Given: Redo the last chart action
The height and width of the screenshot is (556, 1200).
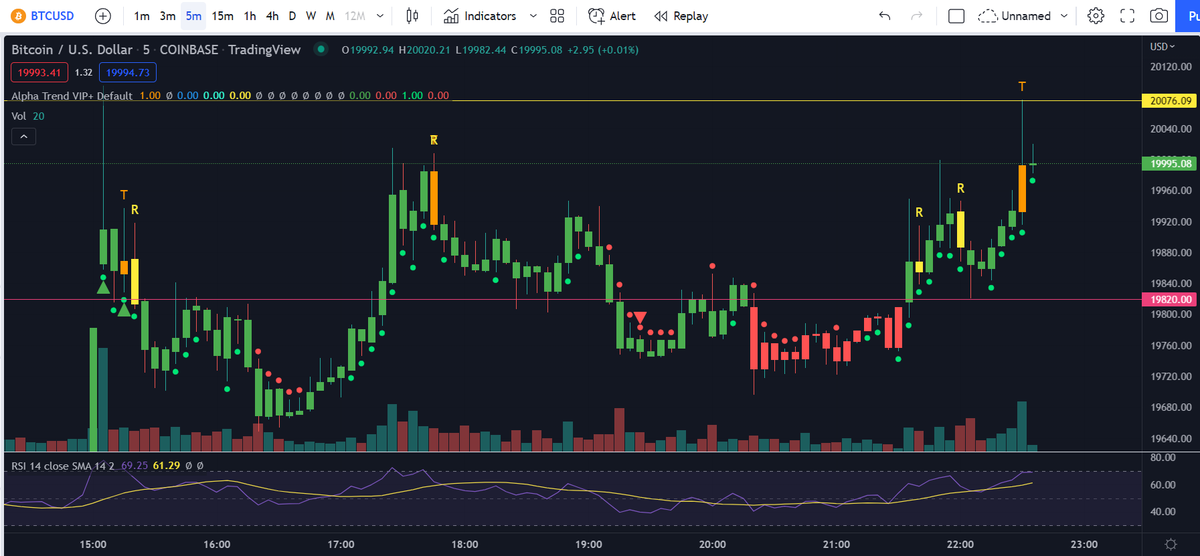Looking at the screenshot, I should 916,16.
